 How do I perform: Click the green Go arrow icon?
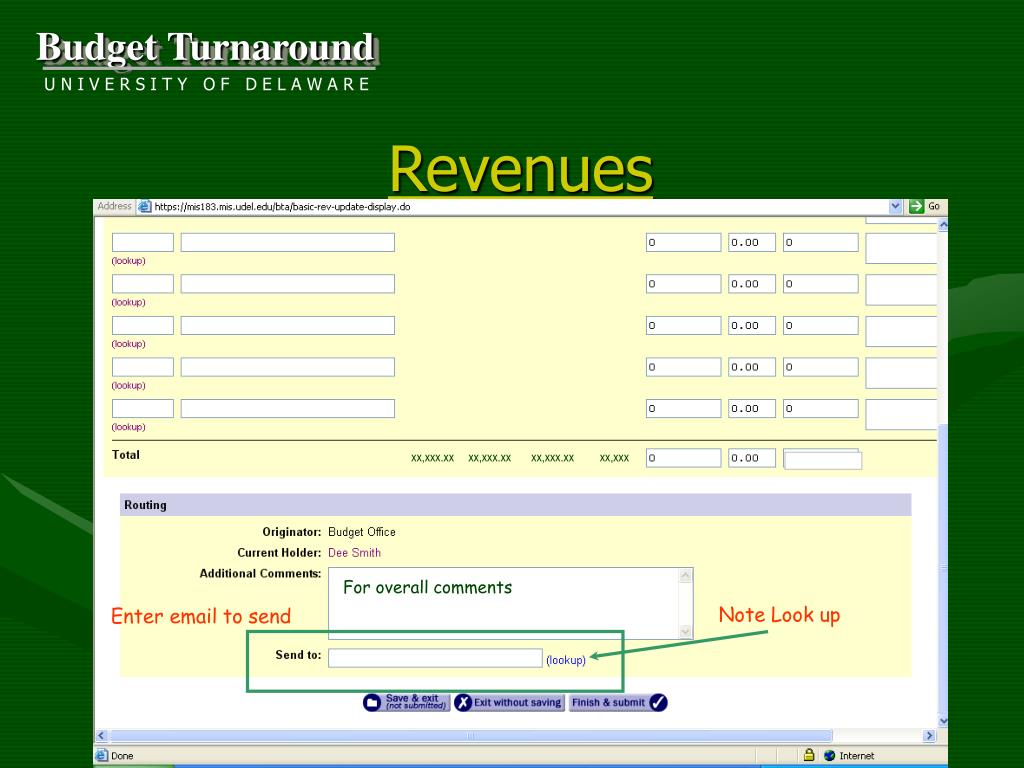pos(916,206)
